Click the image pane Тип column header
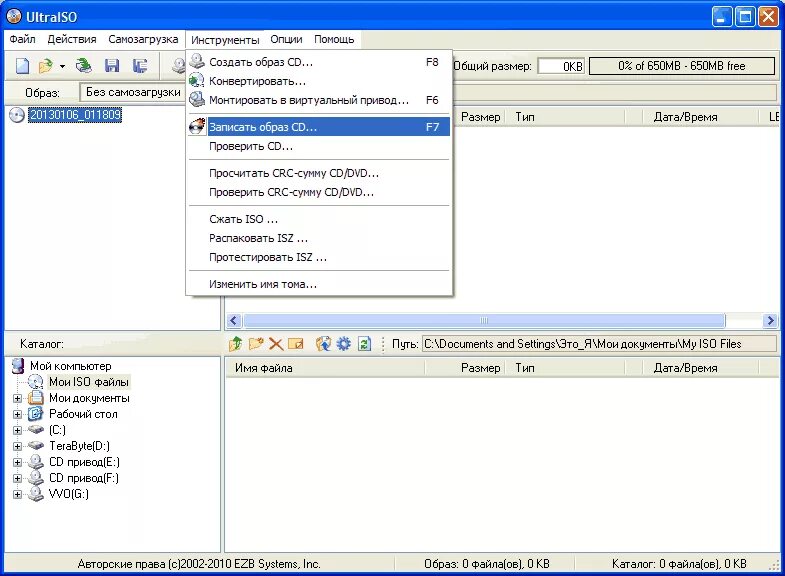Image resolution: width=785 pixels, height=576 pixels. click(x=566, y=117)
